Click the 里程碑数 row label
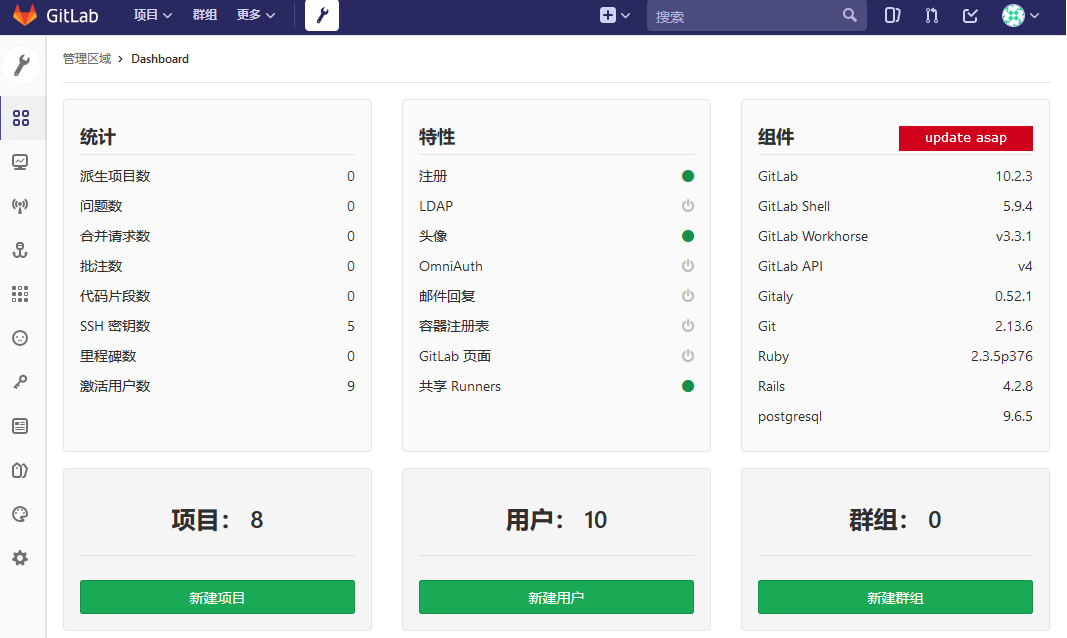The height and width of the screenshot is (638, 1067). pos(108,356)
